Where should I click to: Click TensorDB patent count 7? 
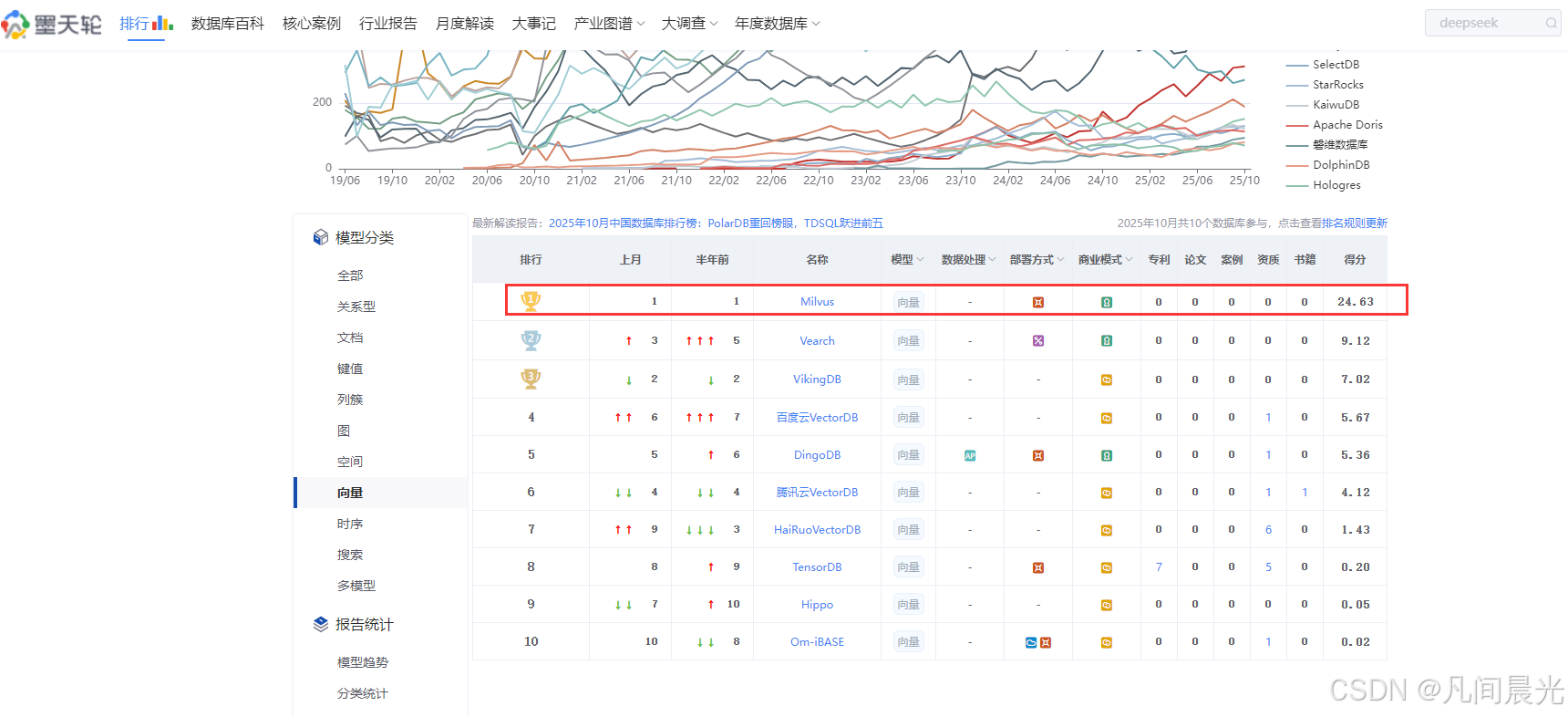pos(1159,567)
